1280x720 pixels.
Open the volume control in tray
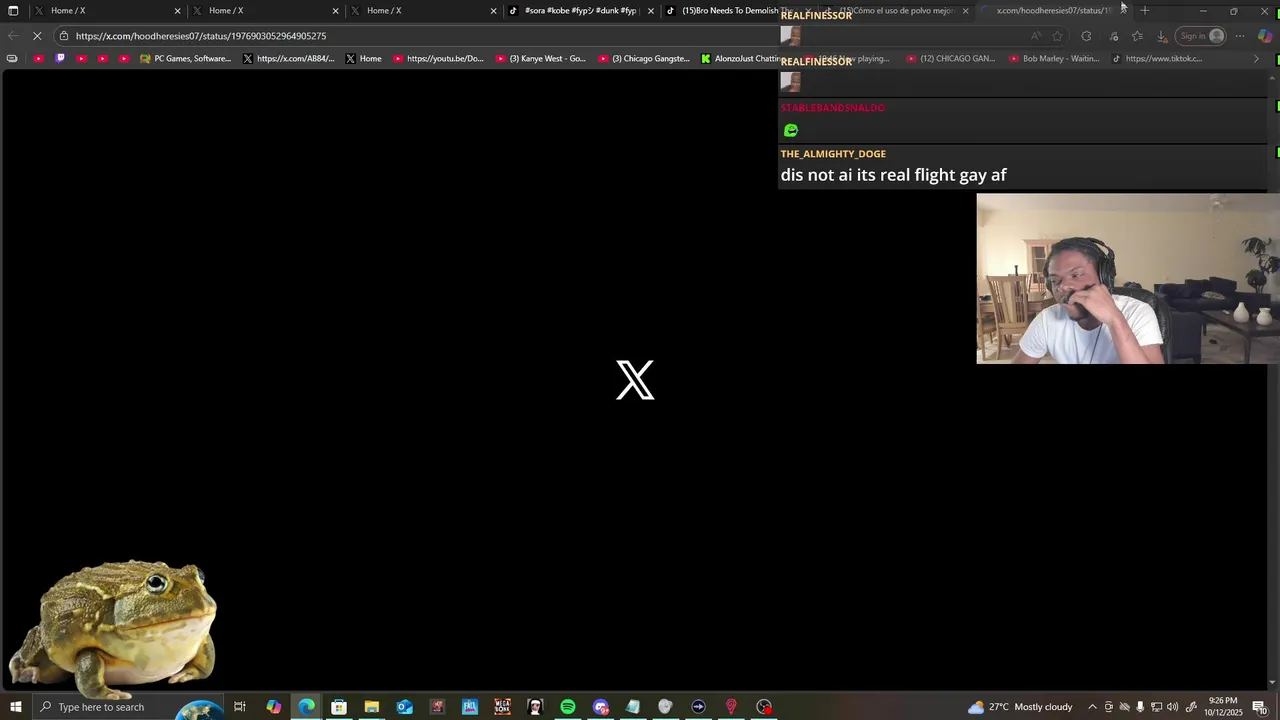coord(1172,707)
